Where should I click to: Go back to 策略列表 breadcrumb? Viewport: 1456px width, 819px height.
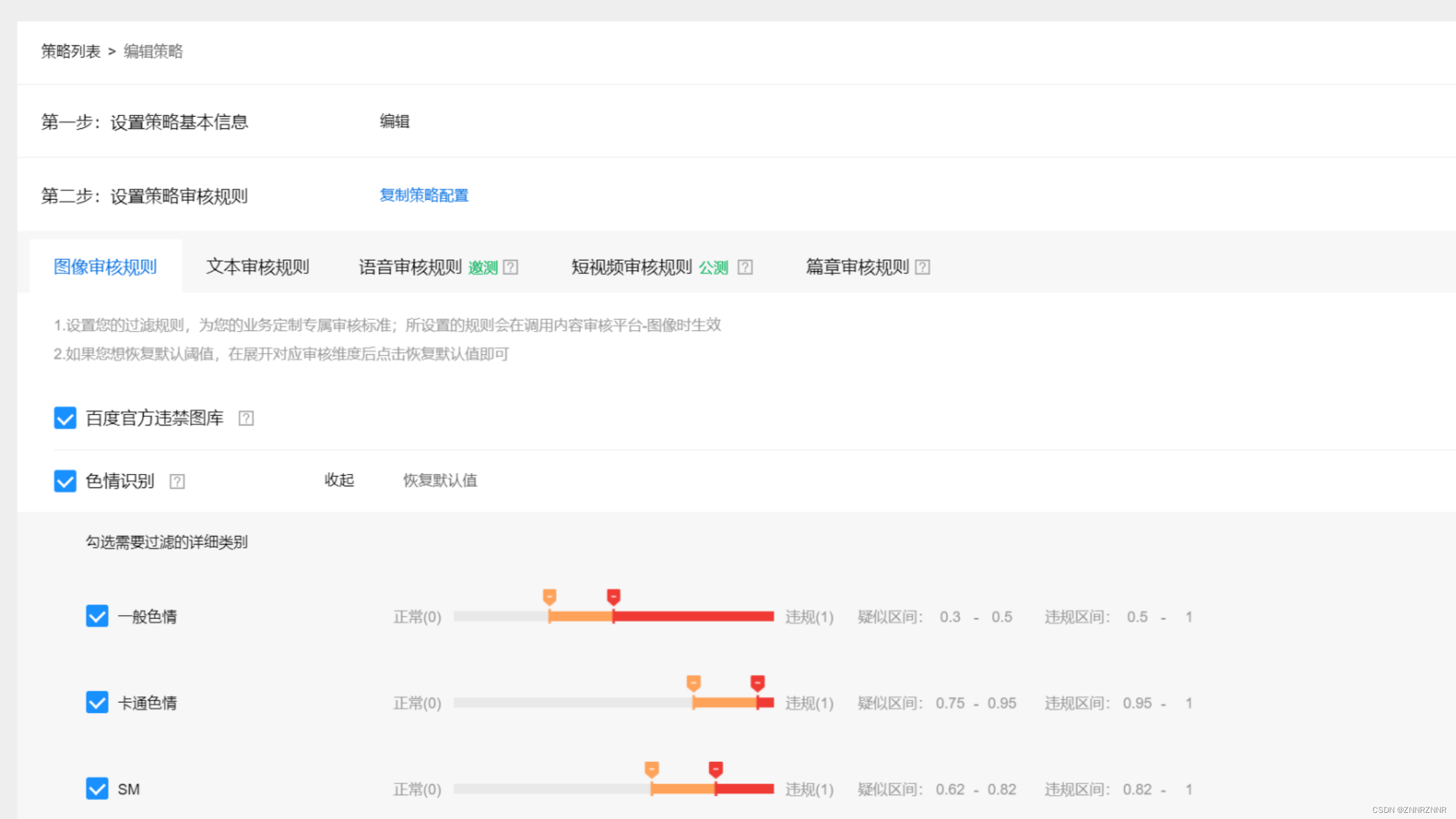click(71, 52)
